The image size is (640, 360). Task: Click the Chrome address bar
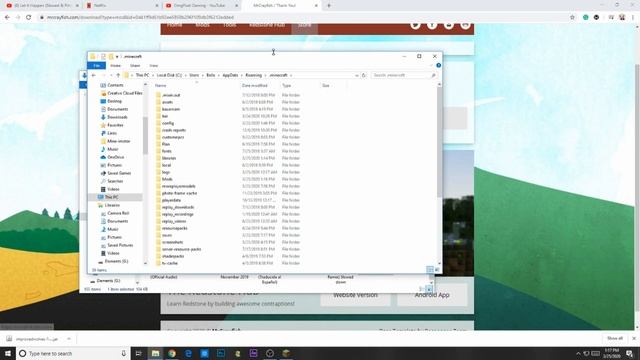(x=302, y=17)
